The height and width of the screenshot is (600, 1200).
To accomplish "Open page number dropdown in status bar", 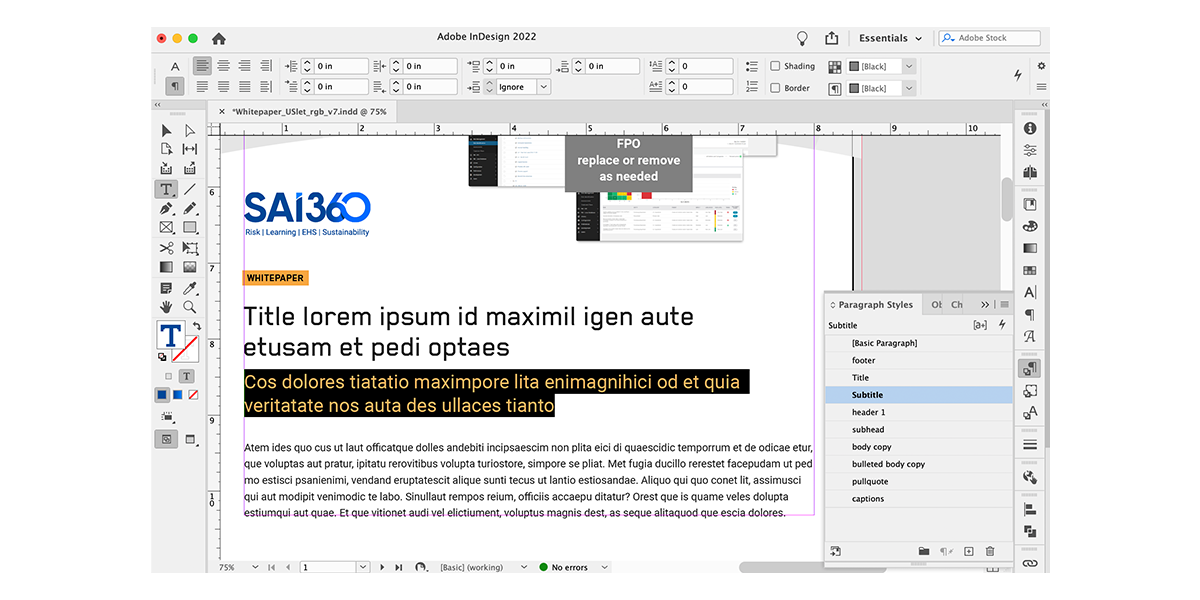I will (365, 567).
